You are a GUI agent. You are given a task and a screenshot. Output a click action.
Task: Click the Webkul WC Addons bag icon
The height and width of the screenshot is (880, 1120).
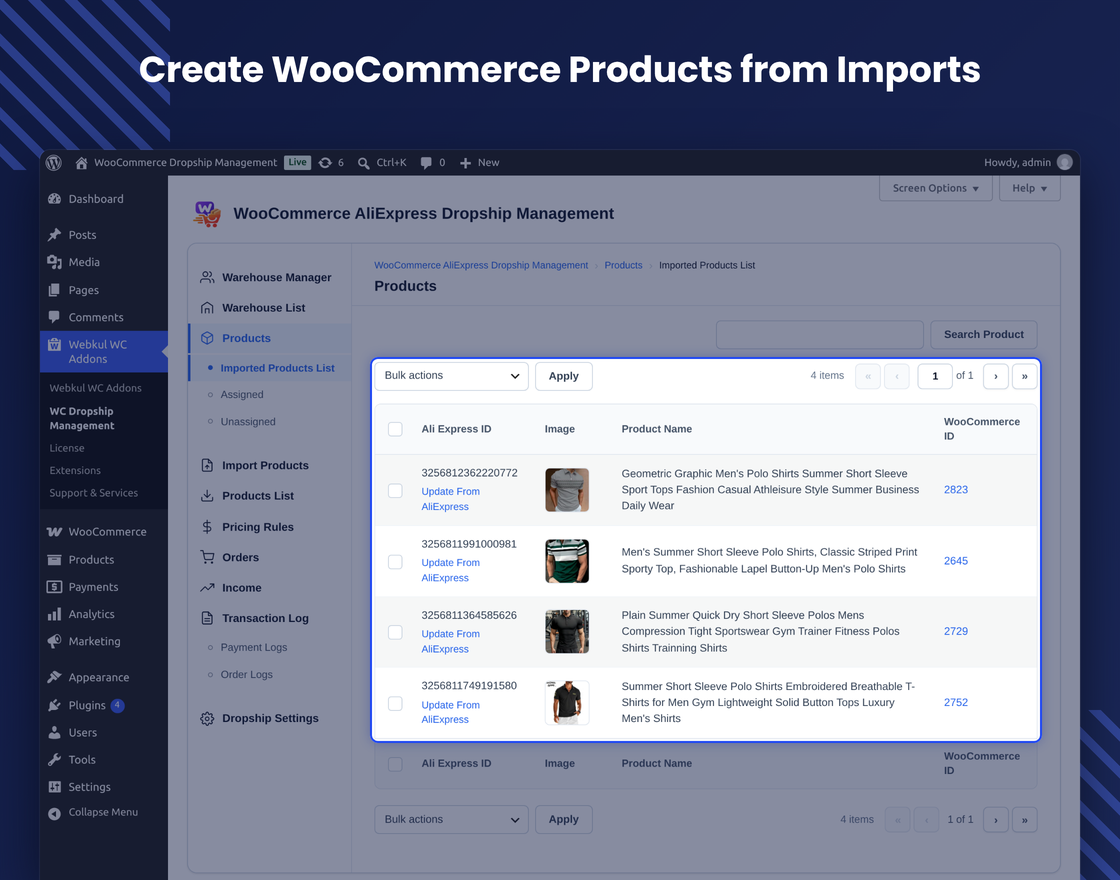(54, 344)
